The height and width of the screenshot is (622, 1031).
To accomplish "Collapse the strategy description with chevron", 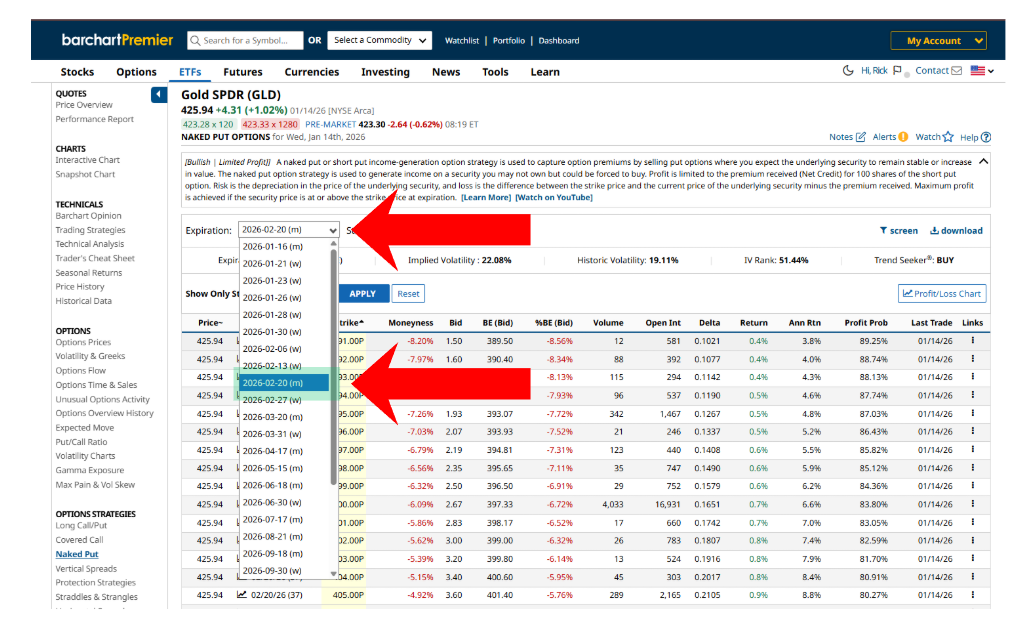I will [983, 161].
